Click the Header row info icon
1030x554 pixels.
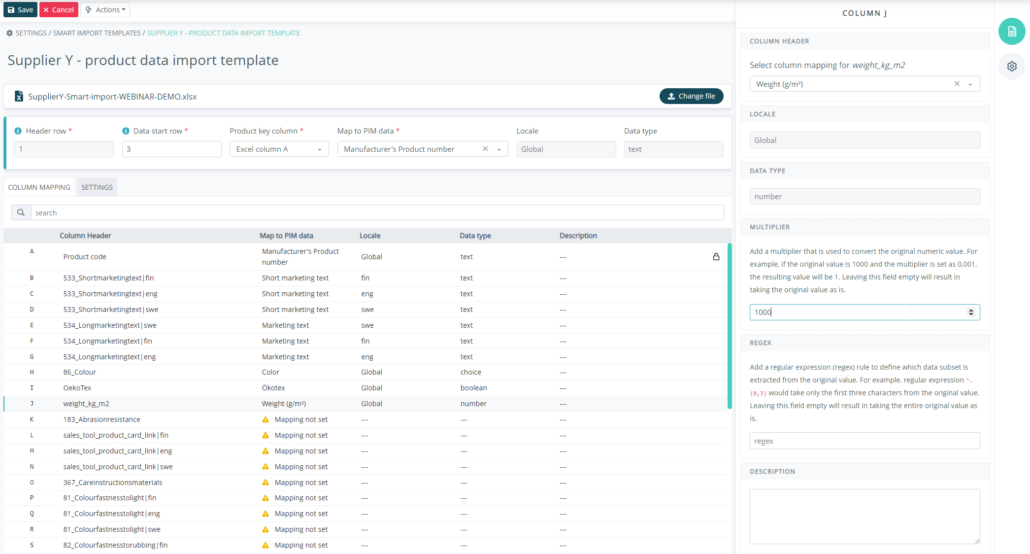18,131
